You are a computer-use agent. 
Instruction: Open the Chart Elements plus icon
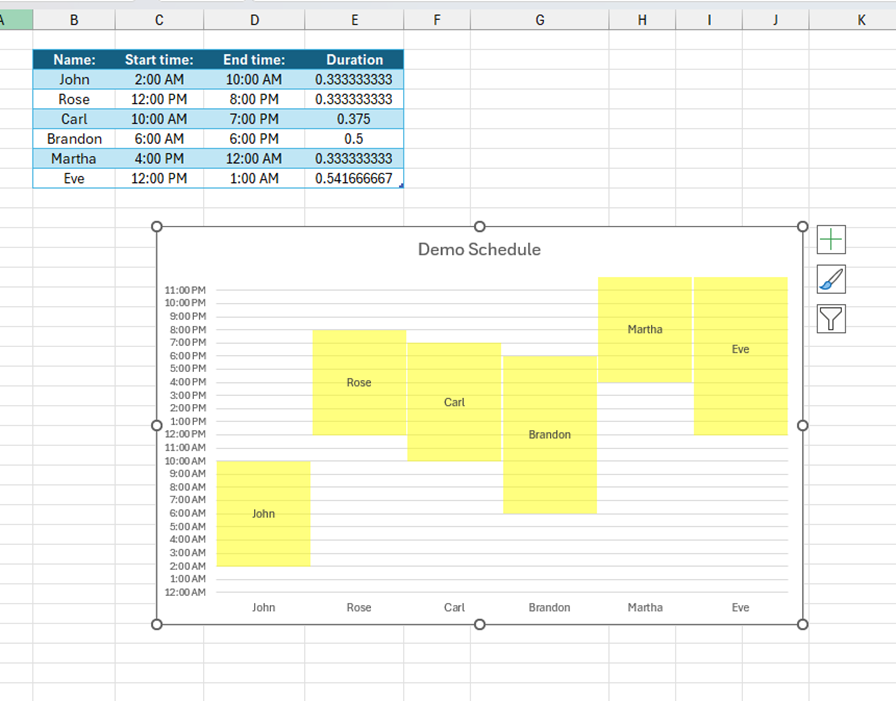[833, 239]
